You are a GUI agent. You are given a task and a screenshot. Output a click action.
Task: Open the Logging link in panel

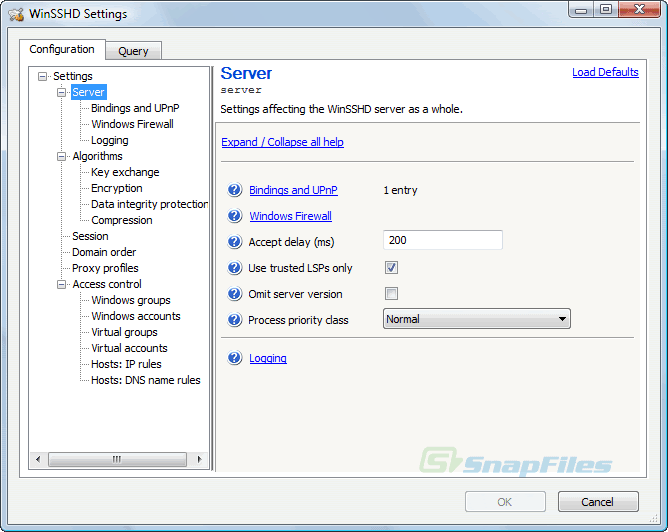[268, 358]
